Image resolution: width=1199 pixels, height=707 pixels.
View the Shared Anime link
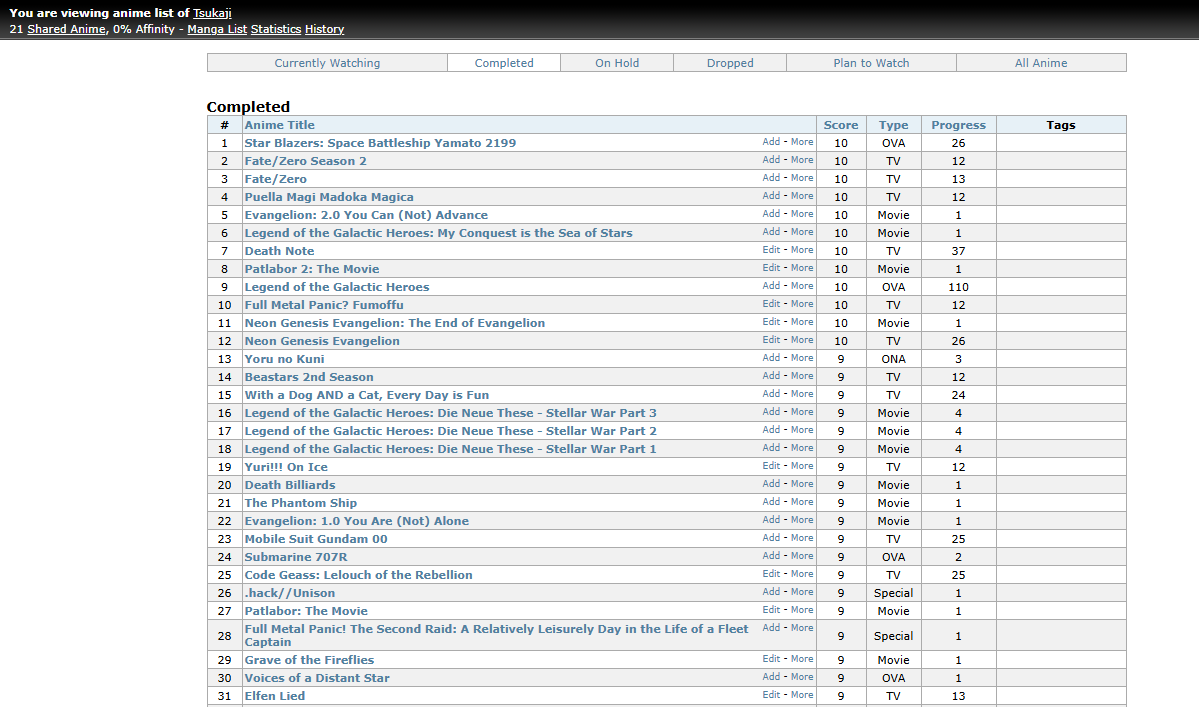66,29
